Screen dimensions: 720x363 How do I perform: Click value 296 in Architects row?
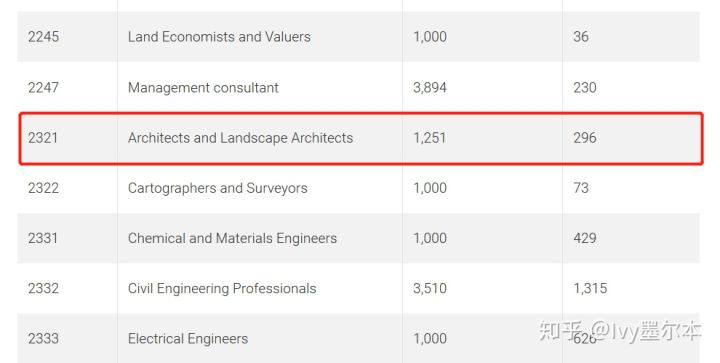tap(585, 138)
